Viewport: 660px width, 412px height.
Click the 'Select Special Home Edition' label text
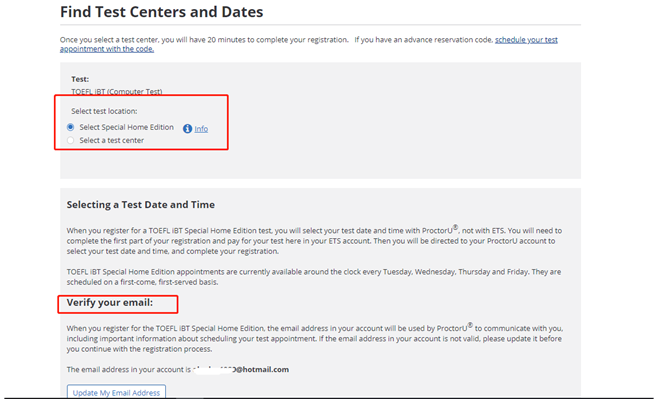127,127
